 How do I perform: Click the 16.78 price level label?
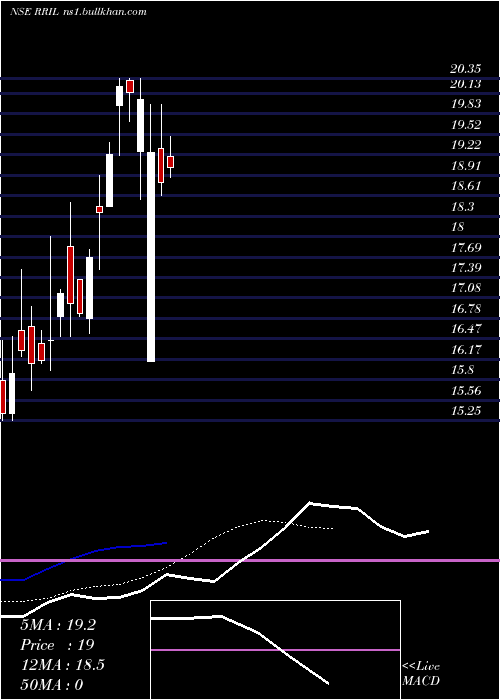[466, 308]
